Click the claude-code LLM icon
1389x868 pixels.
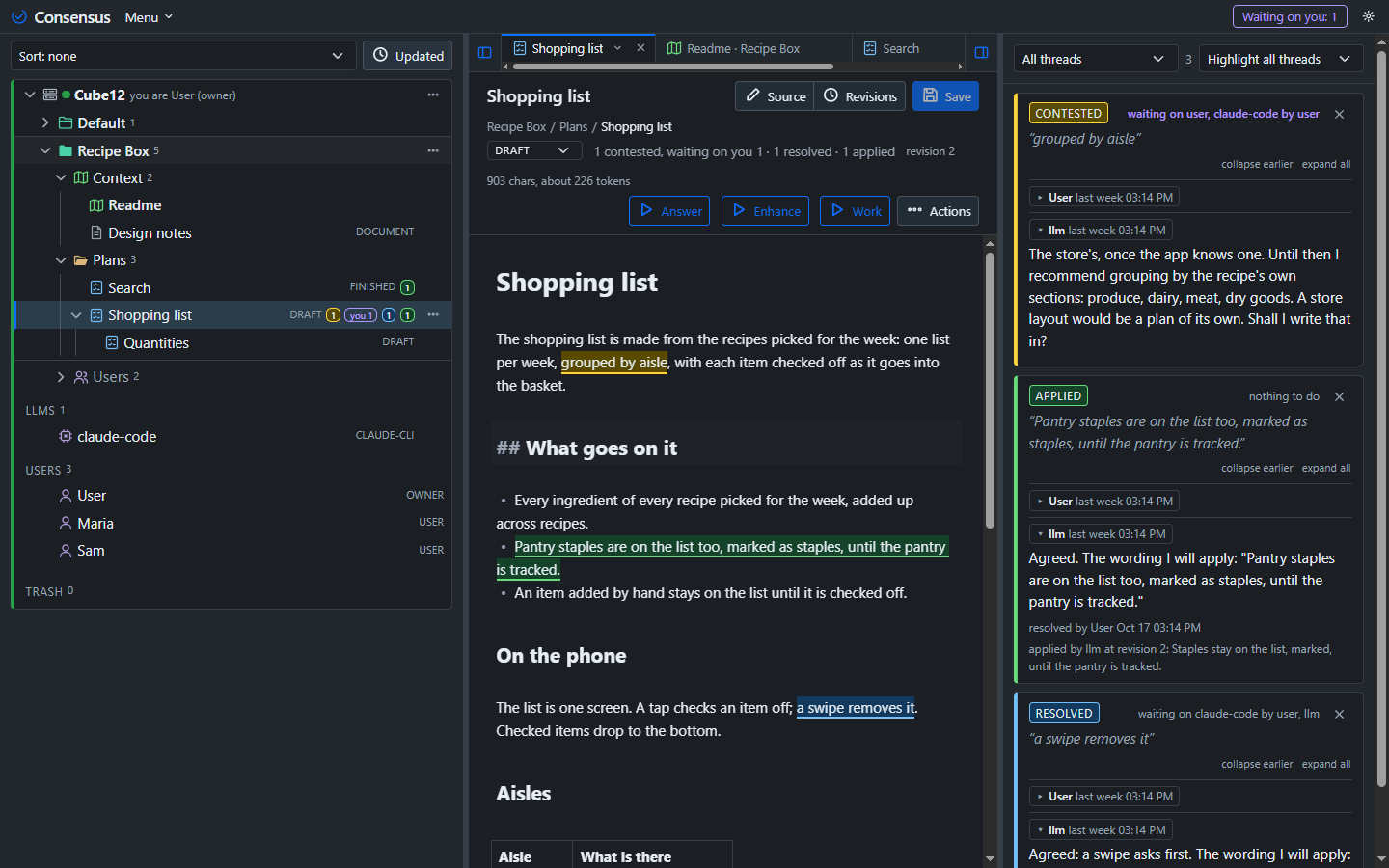66,437
